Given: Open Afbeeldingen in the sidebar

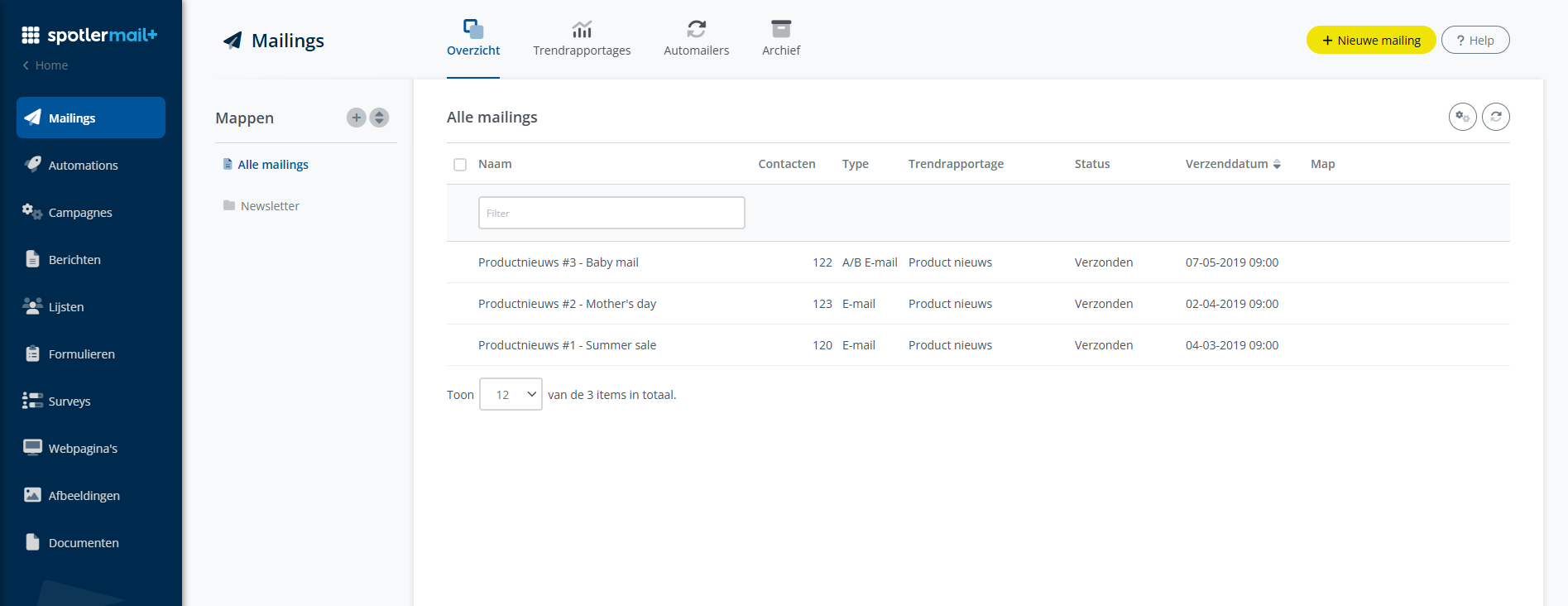Looking at the screenshot, I should click(84, 496).
